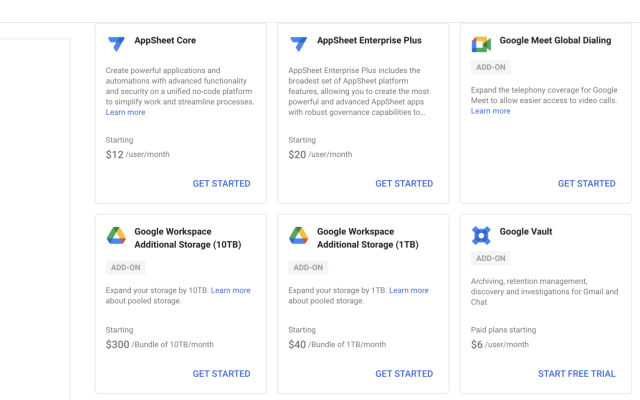Click the $20 /user/month price
Screen dimensions: 640x400
click(320, 155)
